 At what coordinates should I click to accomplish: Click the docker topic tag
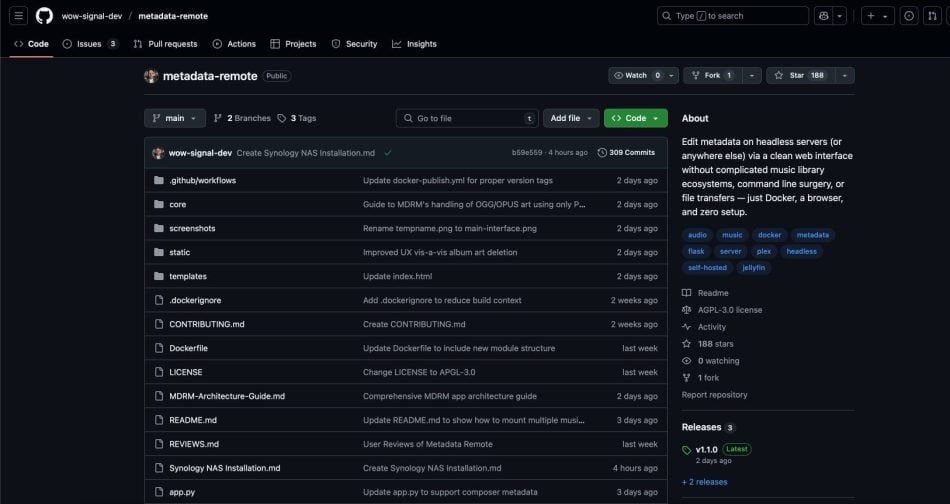pos(769,235)
